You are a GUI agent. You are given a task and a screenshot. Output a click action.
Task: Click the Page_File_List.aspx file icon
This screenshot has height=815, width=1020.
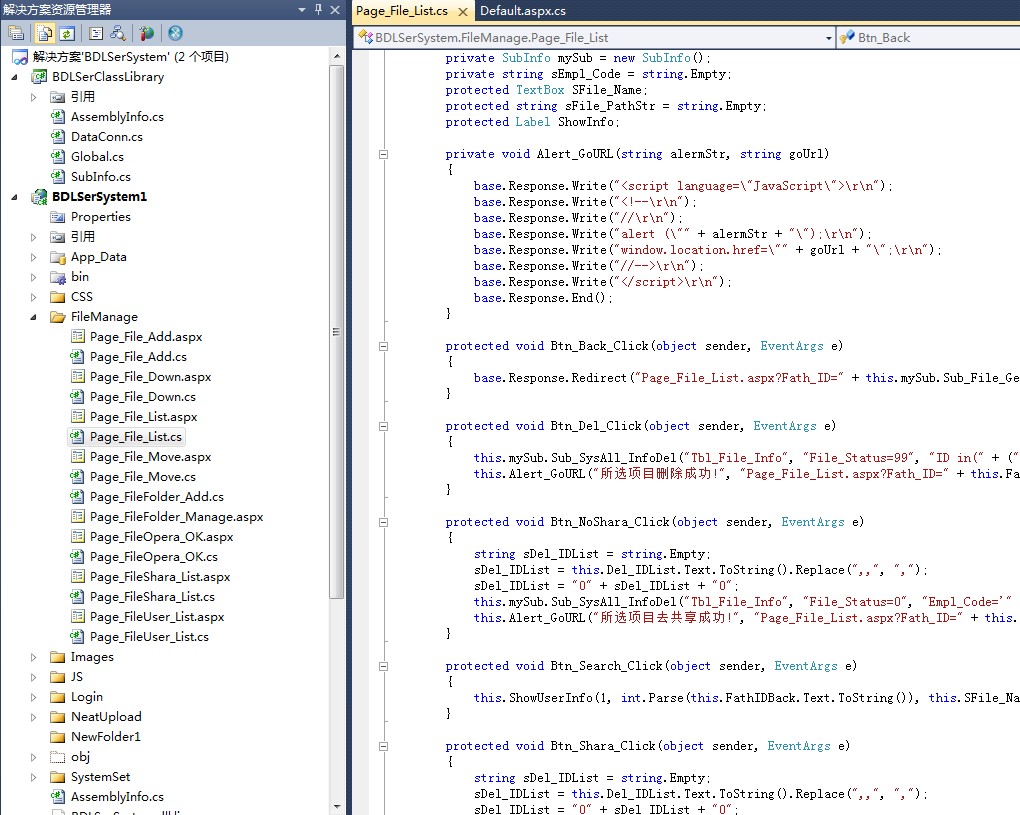[x=77, y=416]
